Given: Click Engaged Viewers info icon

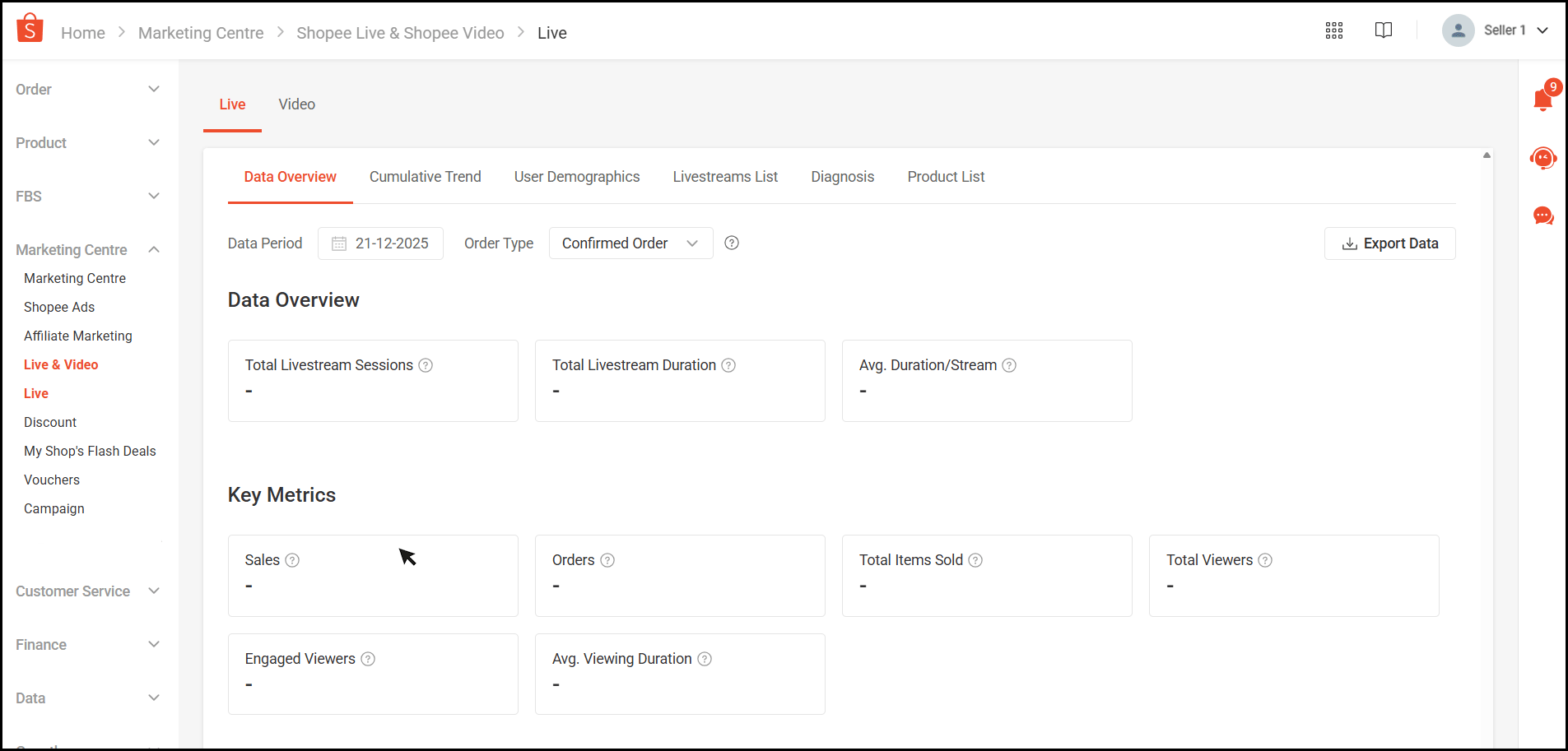Looking at the screenshot, I should [368, 659].
